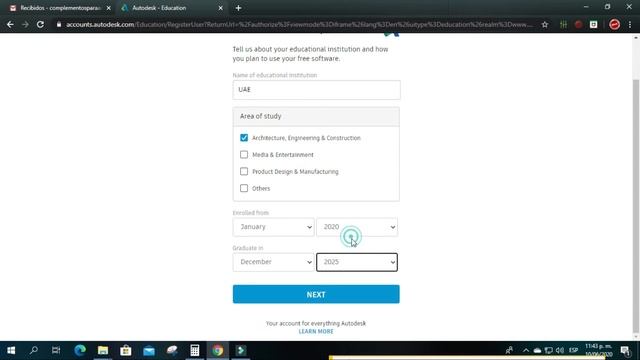The width and height of the screenshot is (640, 360).
Task: Open the red profile avatar icon
Action: (x=615, y=24)
